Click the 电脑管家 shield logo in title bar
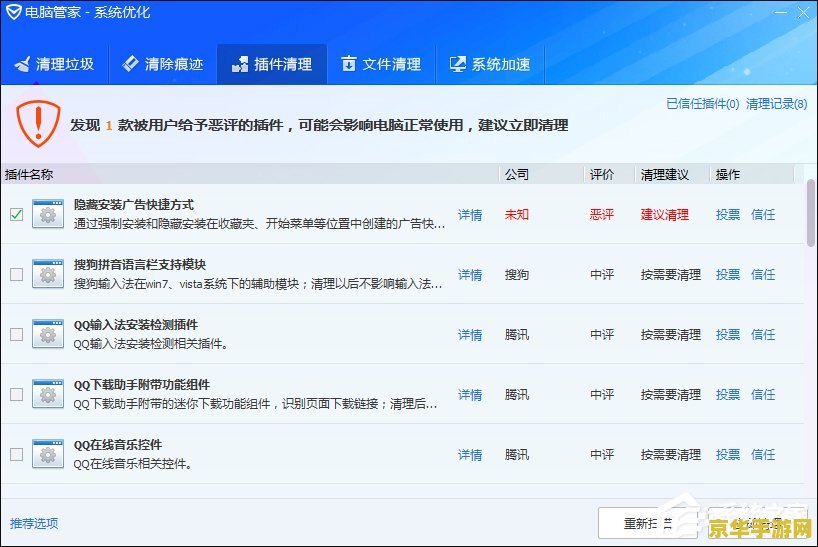The image size is (818, 547). pyautogui.click(x=14, y=11)
